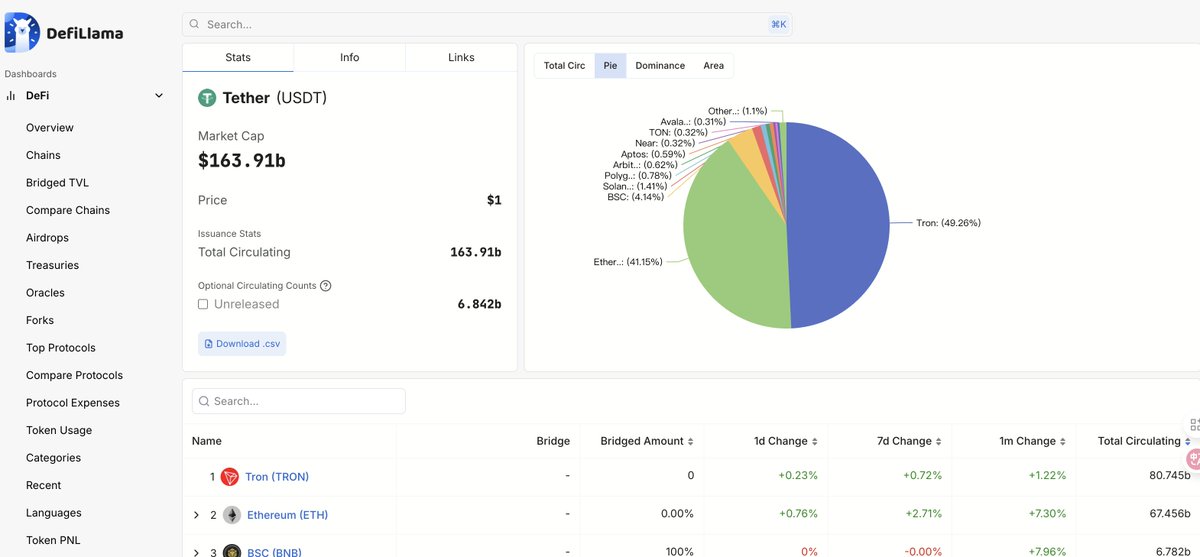Open Token Usage in the sidebar

59,430
